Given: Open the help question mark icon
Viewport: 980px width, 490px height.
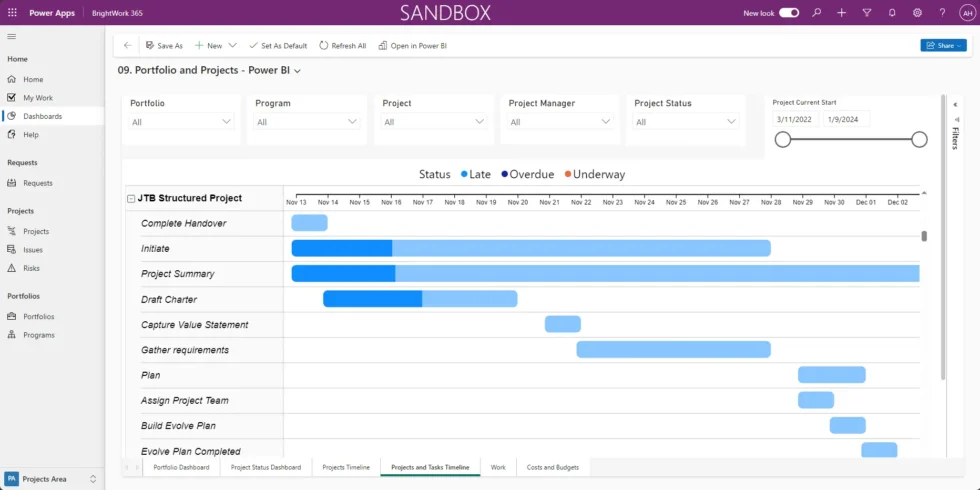Looking at the screenshot, I should (x=942, y=13).
